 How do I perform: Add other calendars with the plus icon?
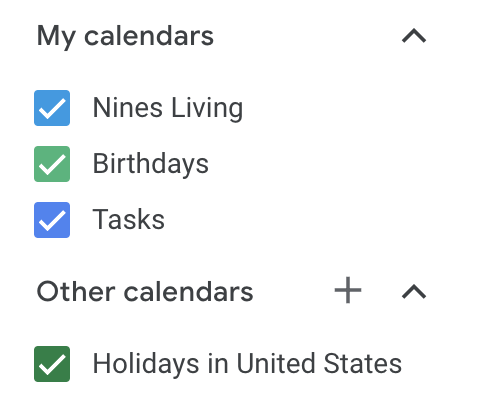[348, 290]
